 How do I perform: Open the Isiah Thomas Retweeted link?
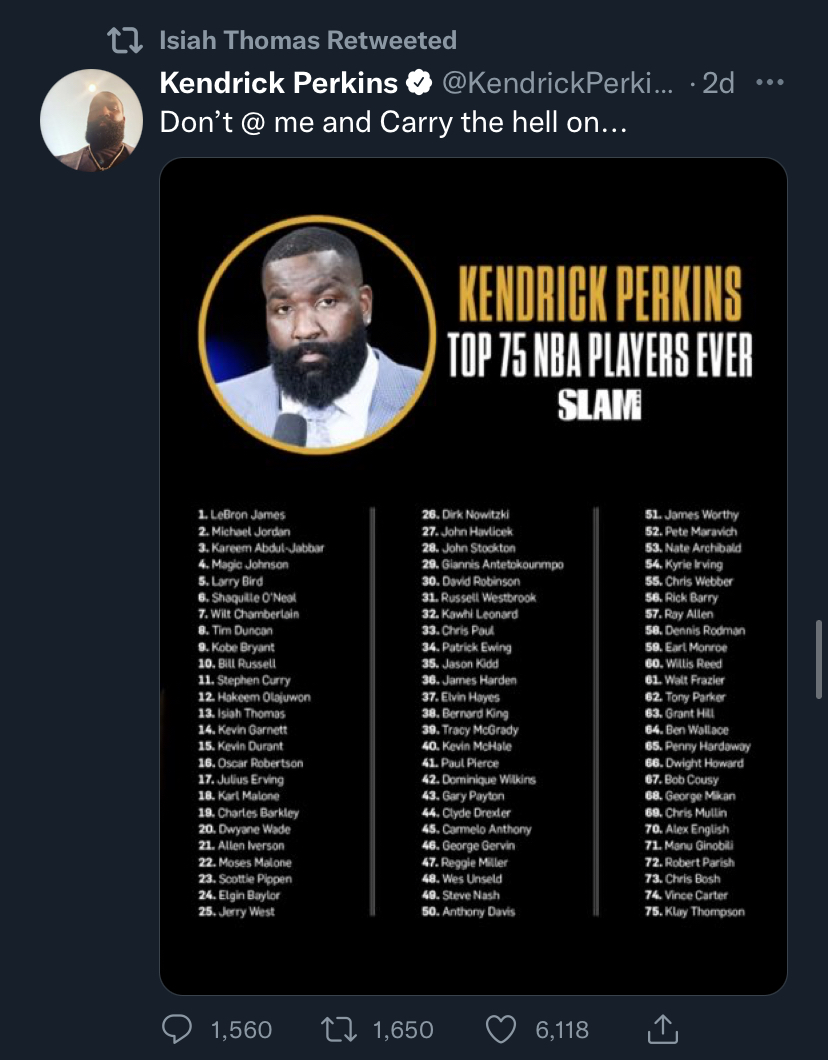308,41
